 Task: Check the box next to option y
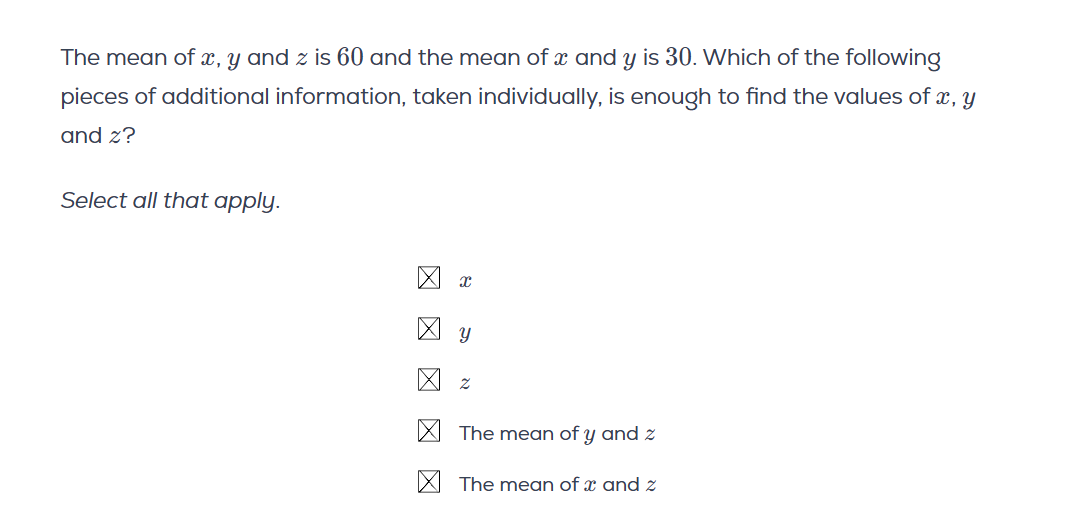tap(428, 329)
